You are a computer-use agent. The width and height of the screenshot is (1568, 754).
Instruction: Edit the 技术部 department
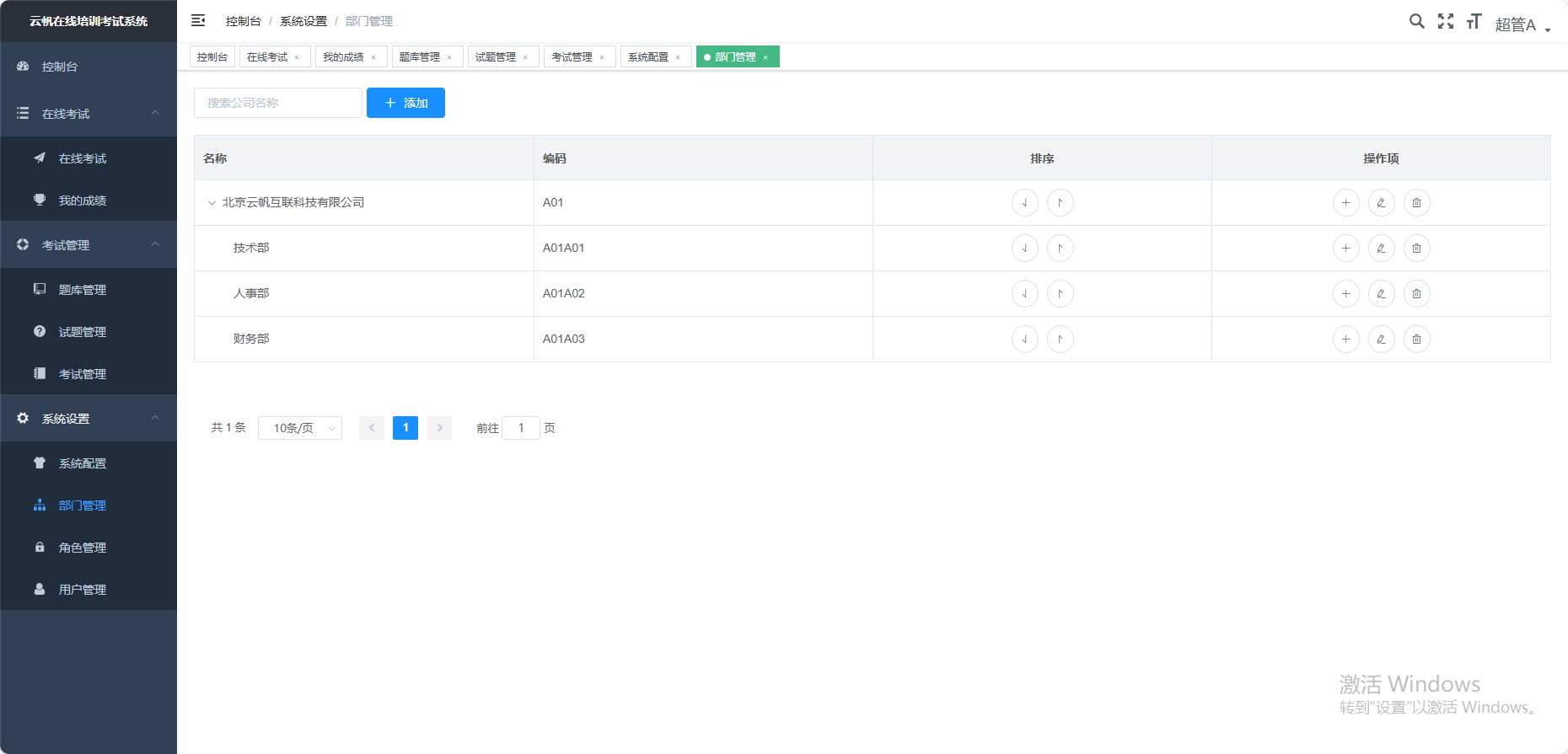[1381, 248]
